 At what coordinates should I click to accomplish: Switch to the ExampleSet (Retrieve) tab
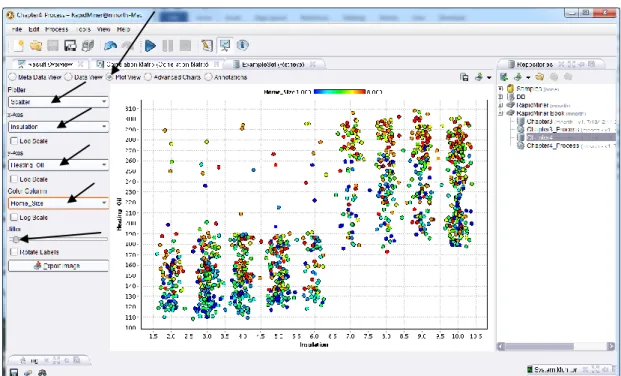[x=274, y=64]
